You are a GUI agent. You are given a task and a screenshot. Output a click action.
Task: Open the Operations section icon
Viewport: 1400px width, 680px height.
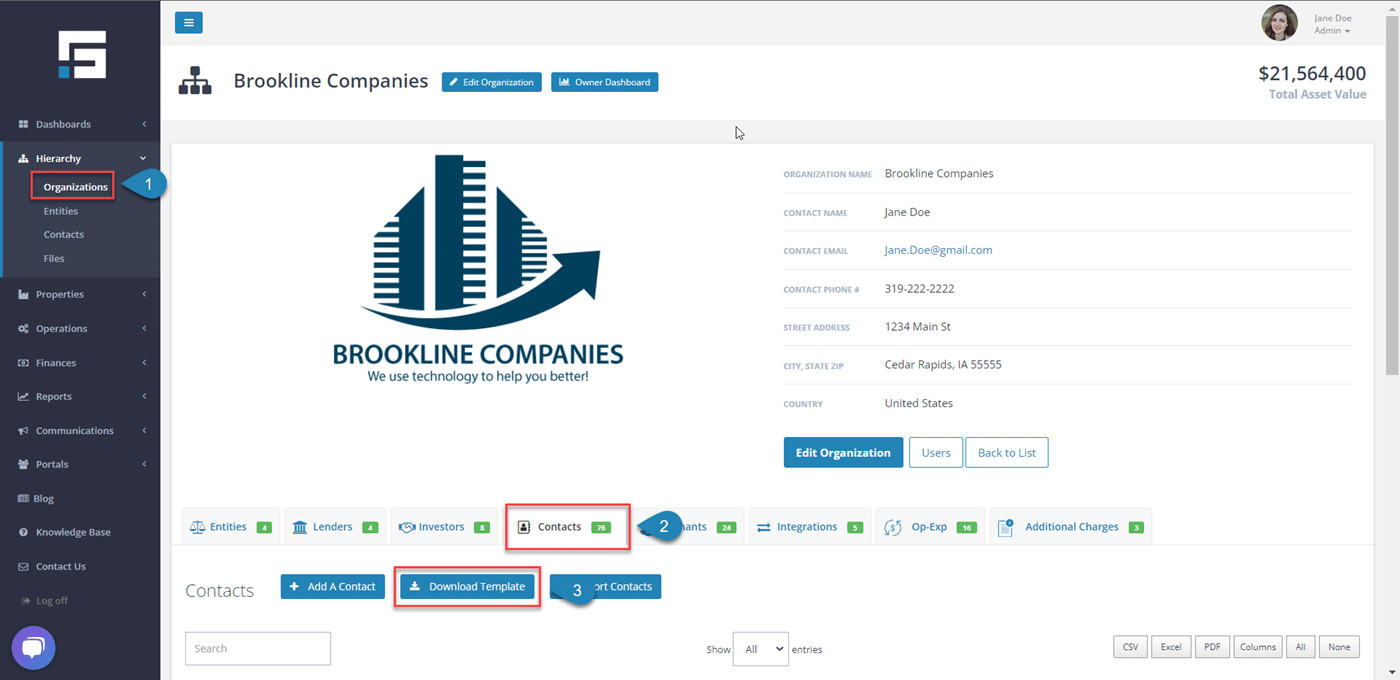click(x=21, y=328)
